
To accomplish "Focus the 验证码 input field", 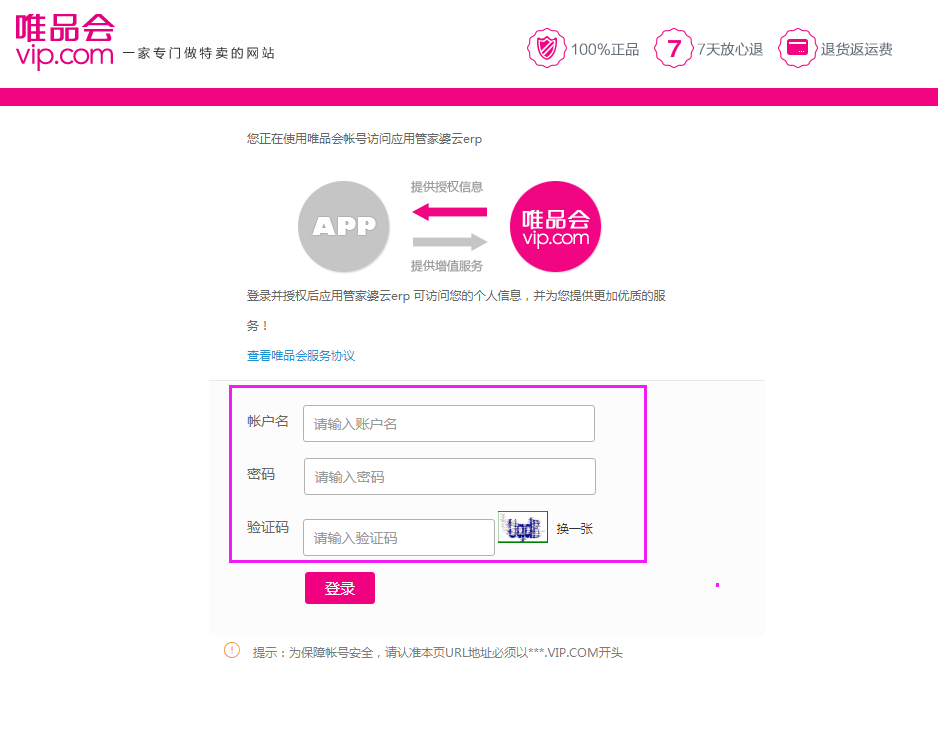I will (399, 537).
